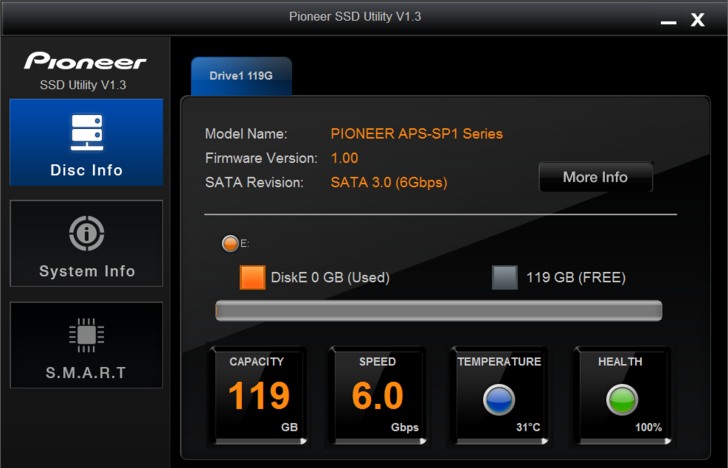Click the Pioneer logo
728x468 pixels.
(85, 61)
